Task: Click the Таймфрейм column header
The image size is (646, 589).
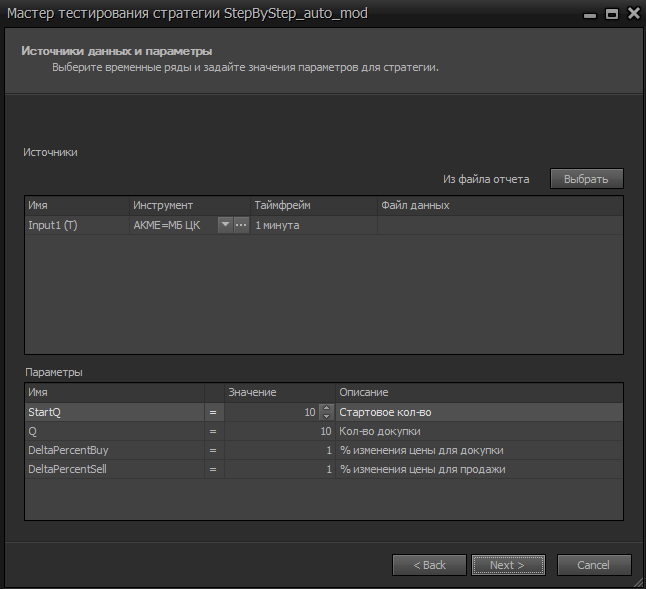Action: (314, 205)
